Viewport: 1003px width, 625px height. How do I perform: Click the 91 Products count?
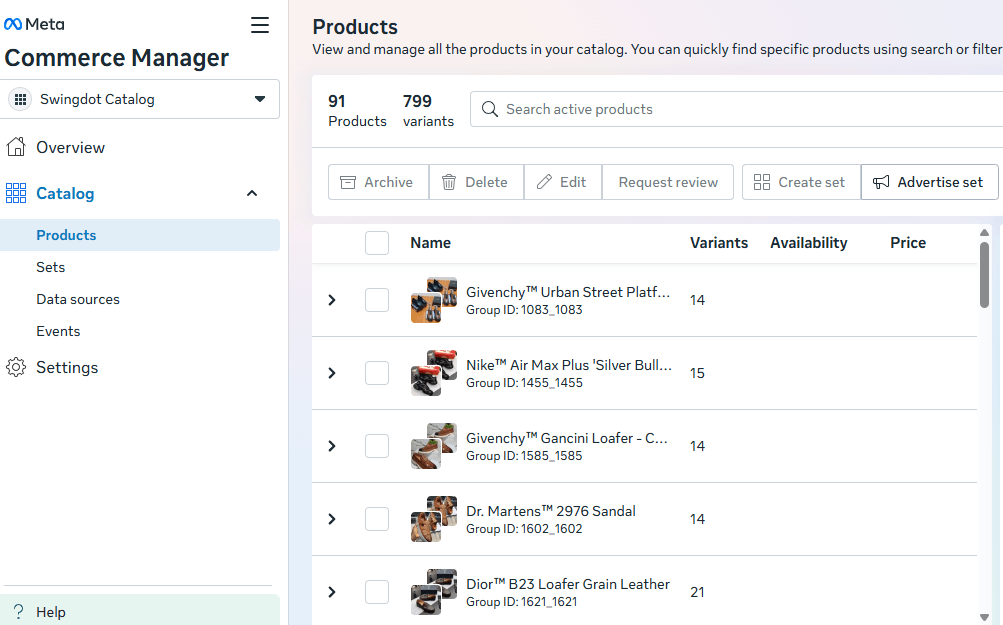[x=357, y=111]
